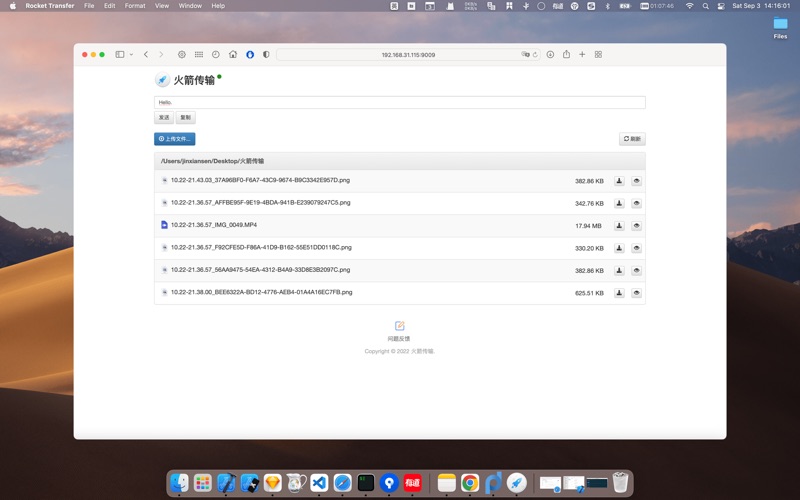Screen dimensions: 800x500
Task: Refresh file list with 刷新 button
Action: [632, 139]
